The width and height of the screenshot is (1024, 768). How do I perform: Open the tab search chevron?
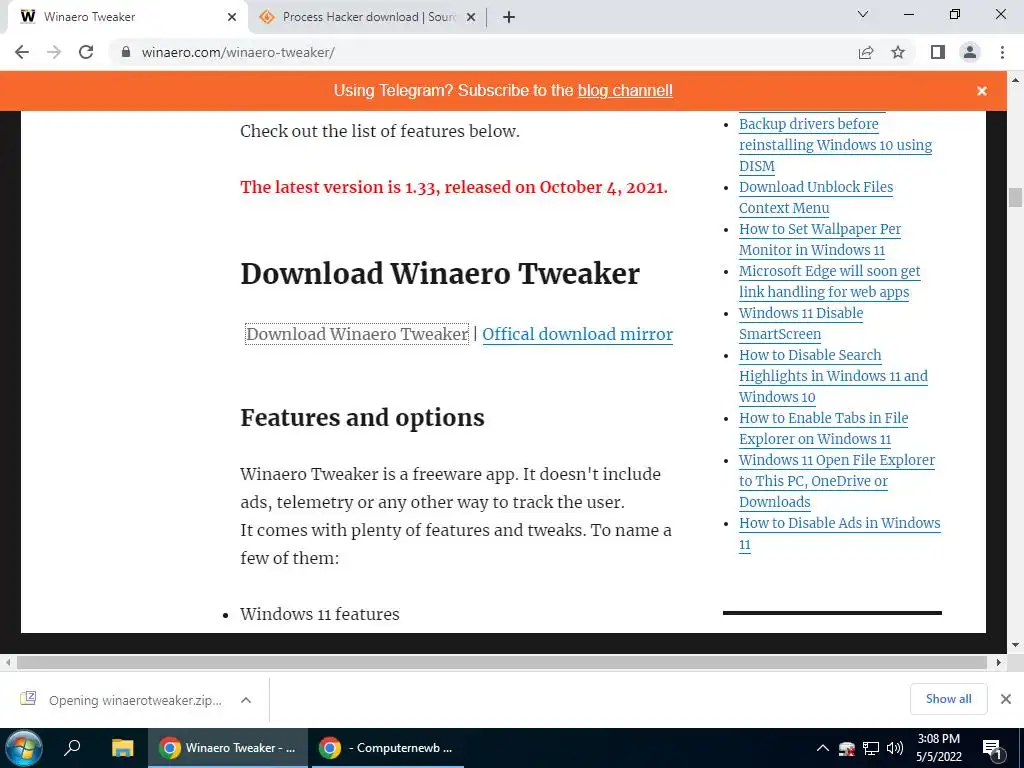[x=863, y=14]
